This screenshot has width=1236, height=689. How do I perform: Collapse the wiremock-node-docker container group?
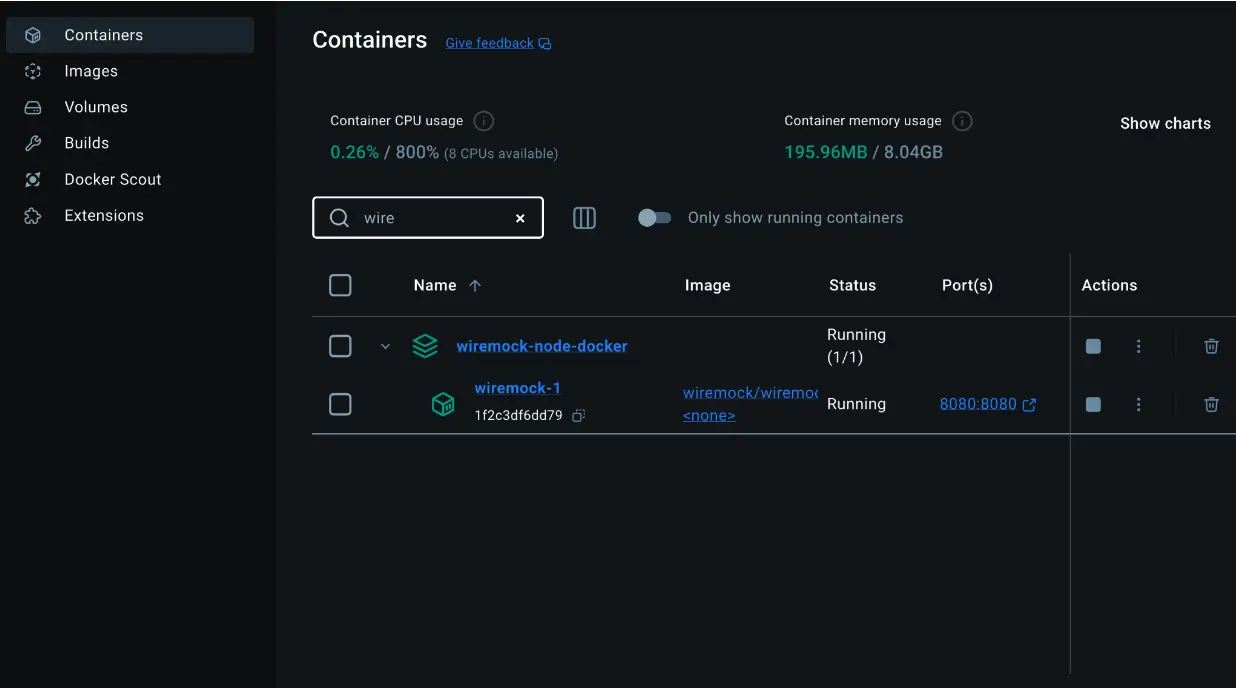[x=385, y=346]
